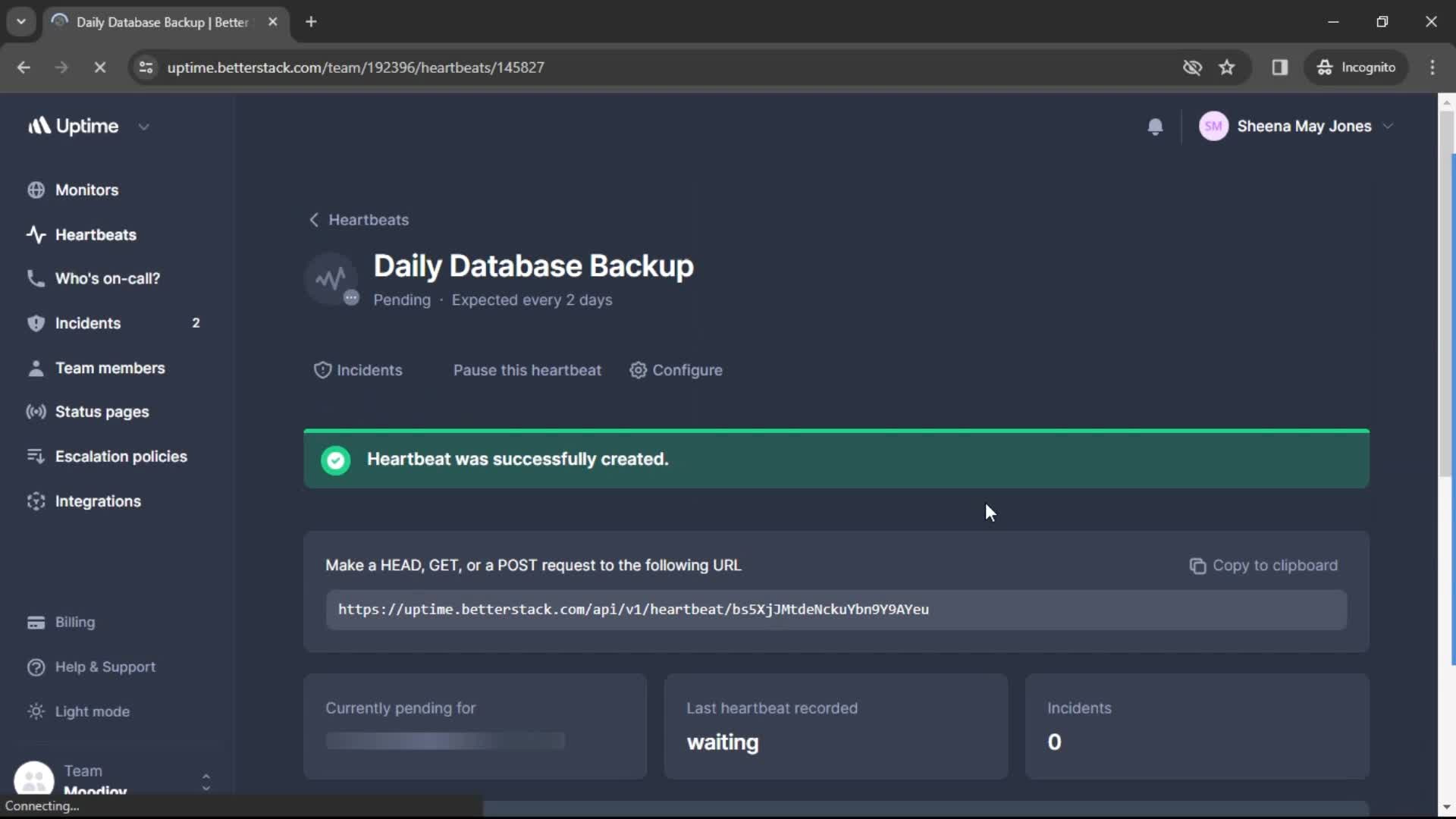Open the browser tab search dropdown
This screenshot has width=1456, height=819.
click(x=21, y=21)
